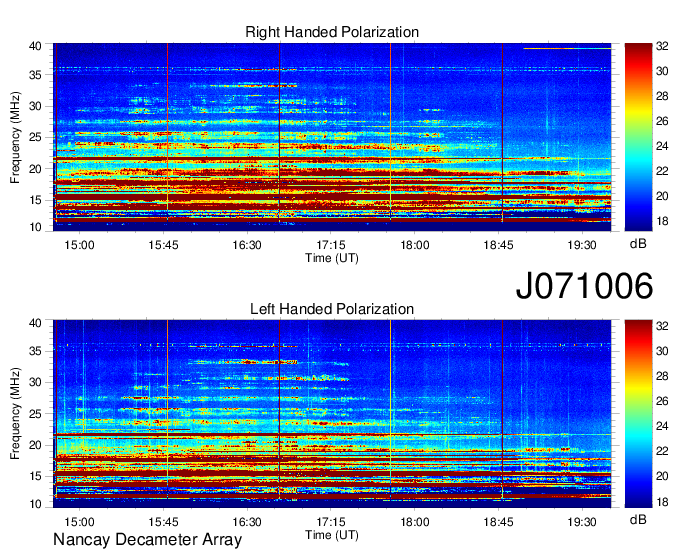680x552 pixels.
Task: Click 24 dB value on Left Handed colorbar
Action: coord(663,426)
